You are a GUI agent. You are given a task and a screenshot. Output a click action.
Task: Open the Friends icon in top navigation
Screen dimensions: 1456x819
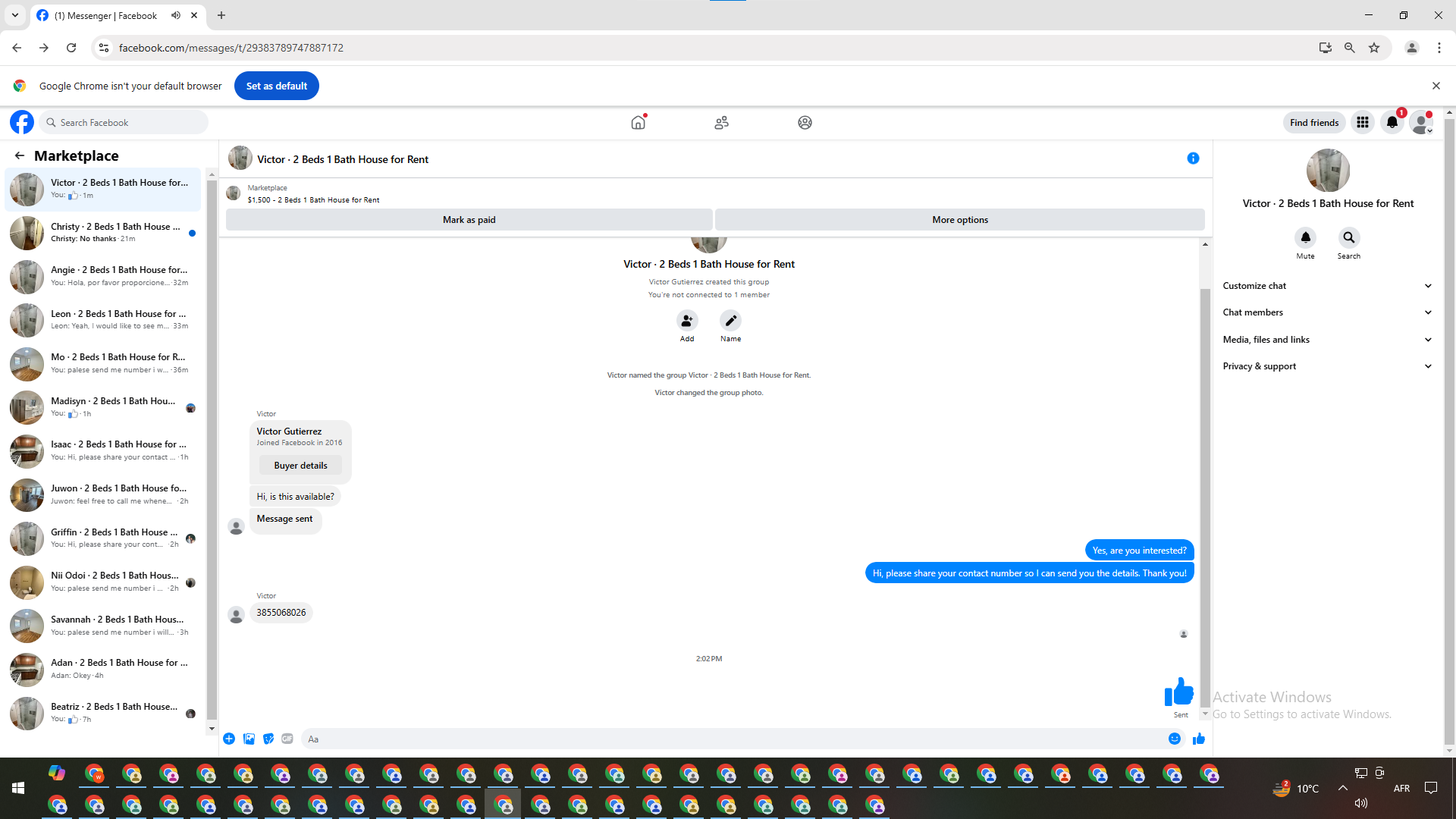click(721, 122)
